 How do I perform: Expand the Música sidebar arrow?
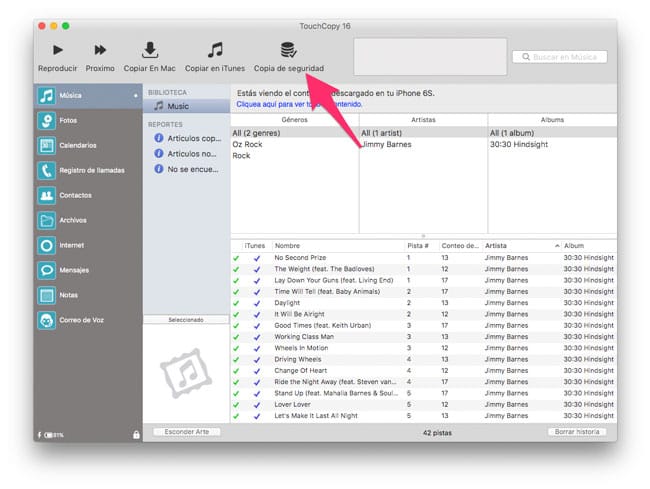tap(135, 96)
